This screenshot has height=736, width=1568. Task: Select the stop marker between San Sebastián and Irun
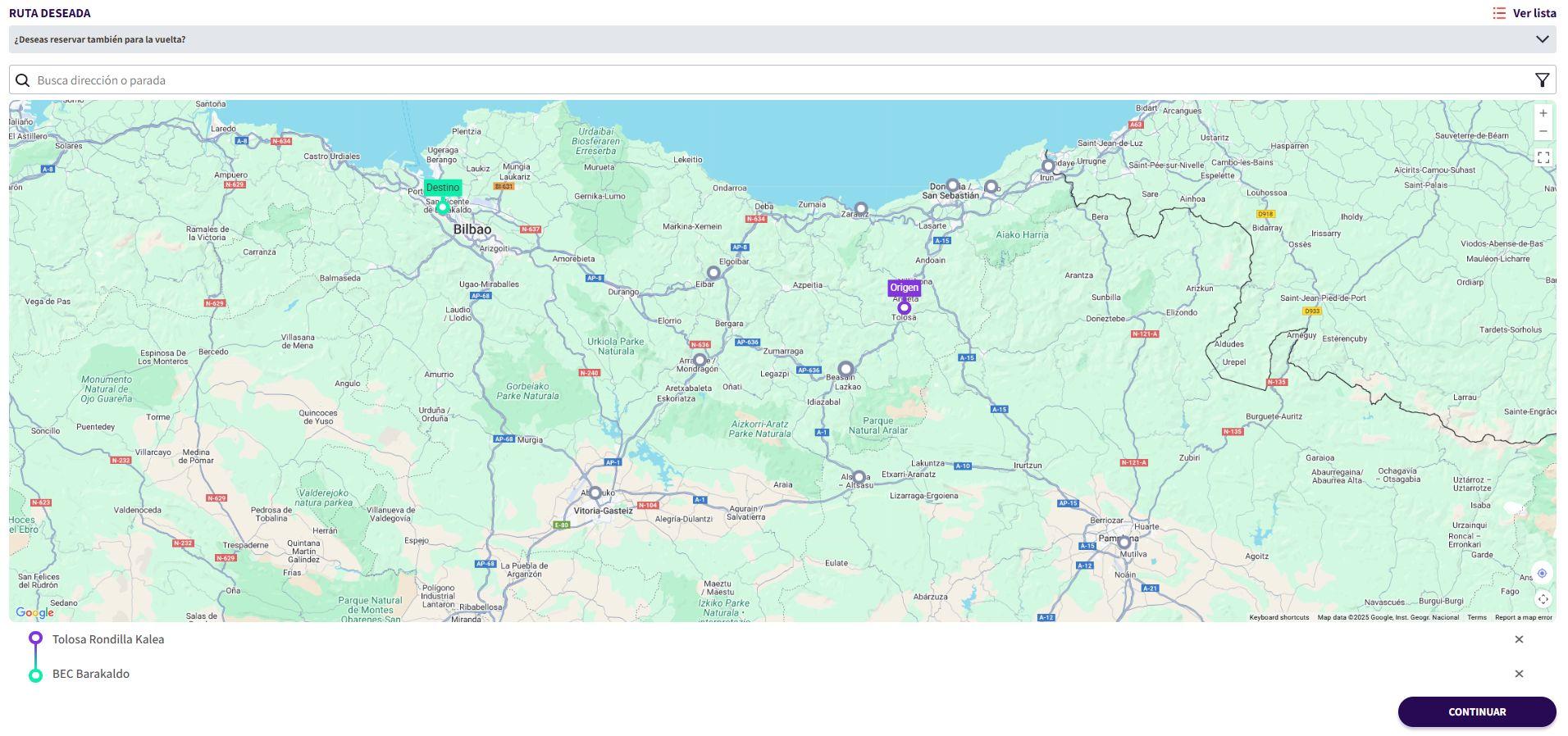point(991,187)
